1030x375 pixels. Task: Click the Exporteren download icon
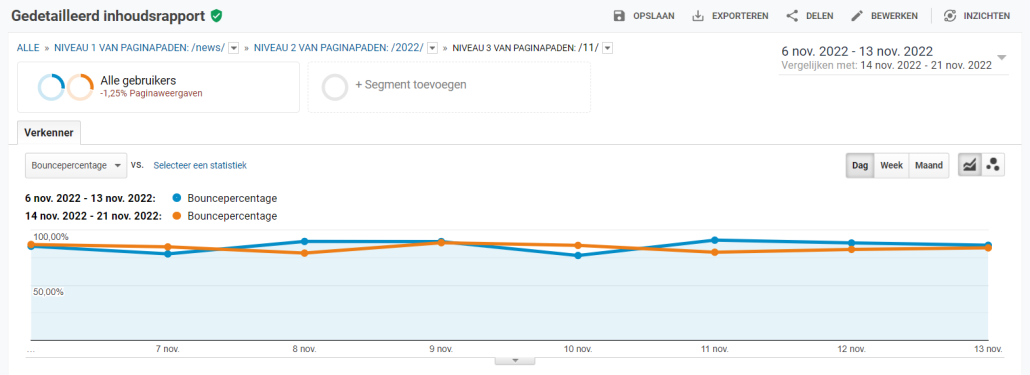tap(698, 16)
